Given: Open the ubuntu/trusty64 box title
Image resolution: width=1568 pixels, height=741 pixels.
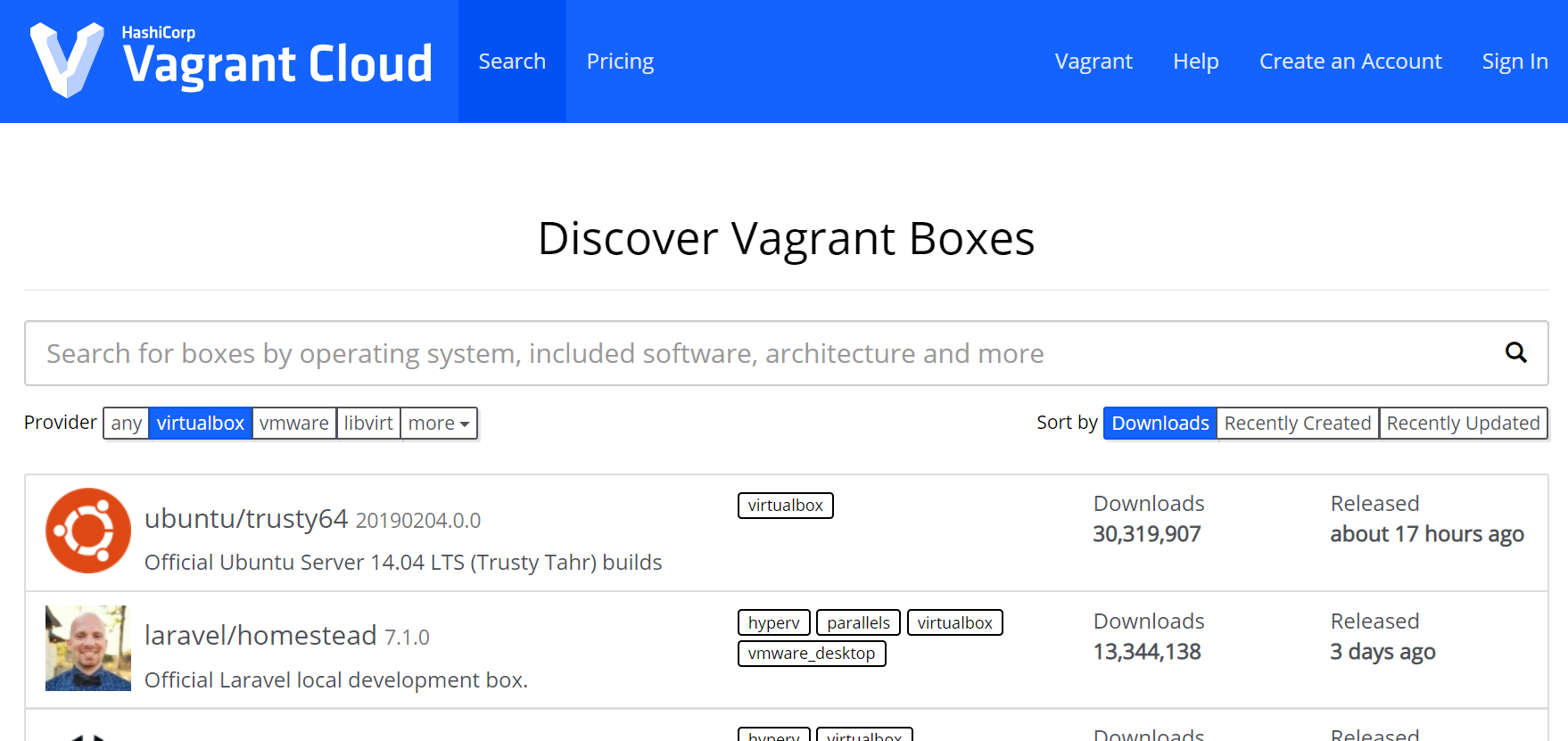Looking at the screenshot, I should [x=246, y=518].
